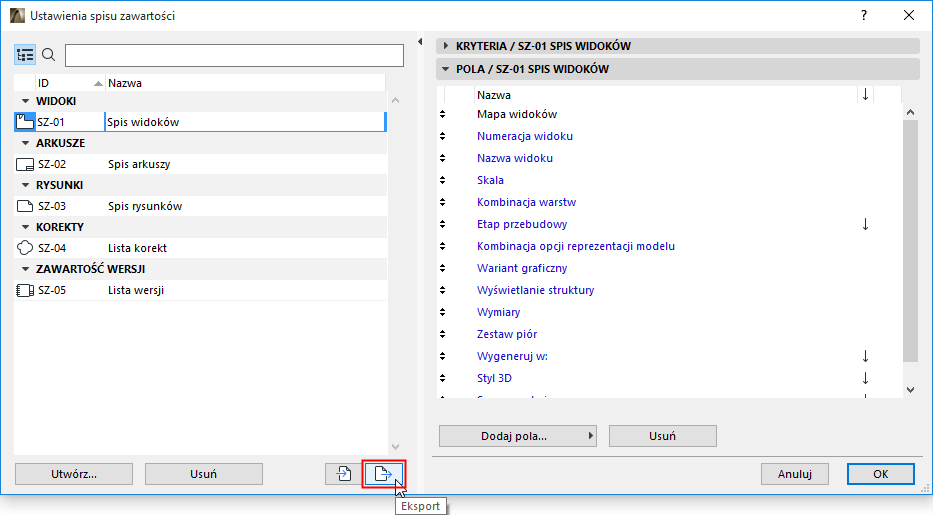This screenshot has height=515, width=933.
Task: Click the SZ-03 drawing list icon
Action: tap(24, 206)
